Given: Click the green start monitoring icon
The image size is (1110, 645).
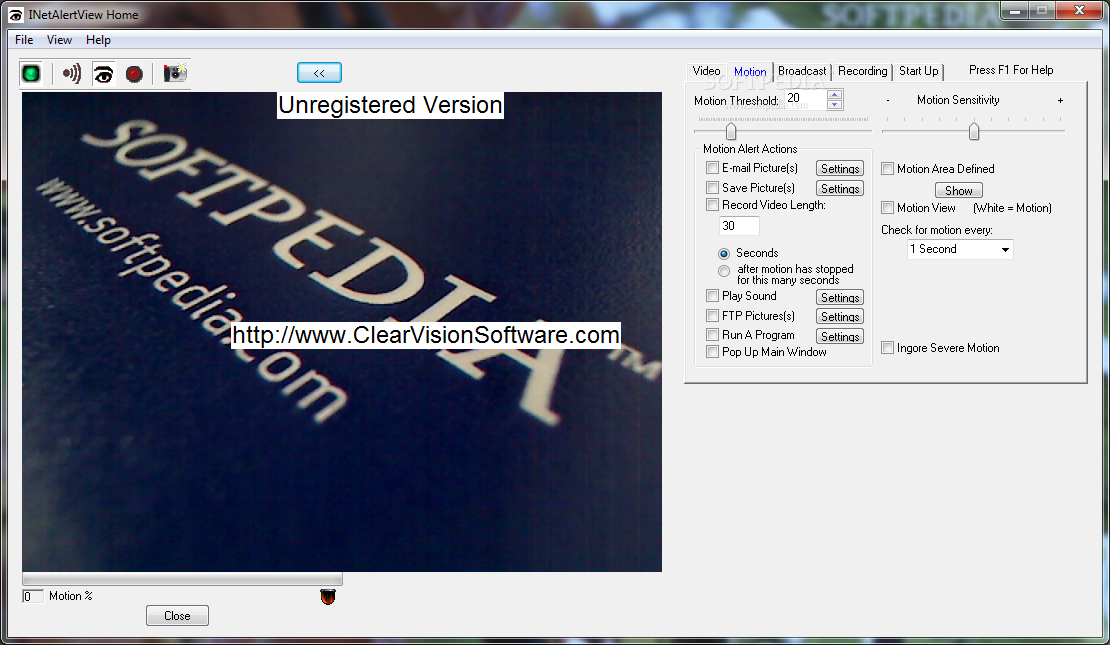Looking at the screenshot, I should pos(31,74).
